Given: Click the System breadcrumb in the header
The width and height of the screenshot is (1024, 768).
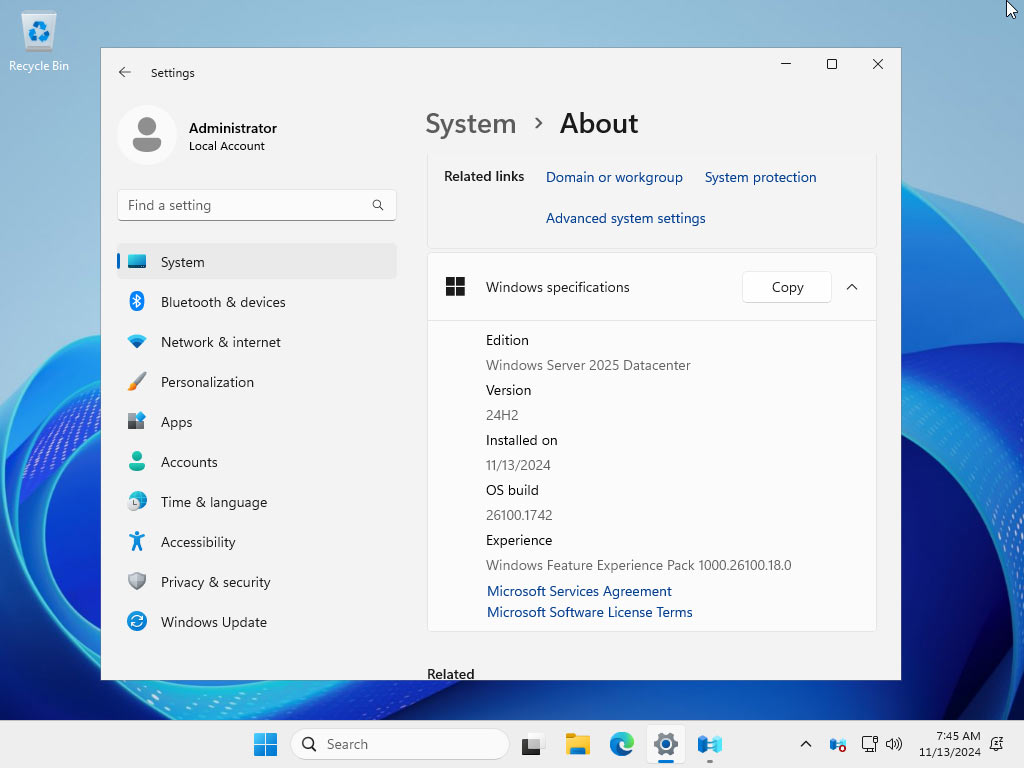Looking at the screenshot, I should (x=471, y=123).
